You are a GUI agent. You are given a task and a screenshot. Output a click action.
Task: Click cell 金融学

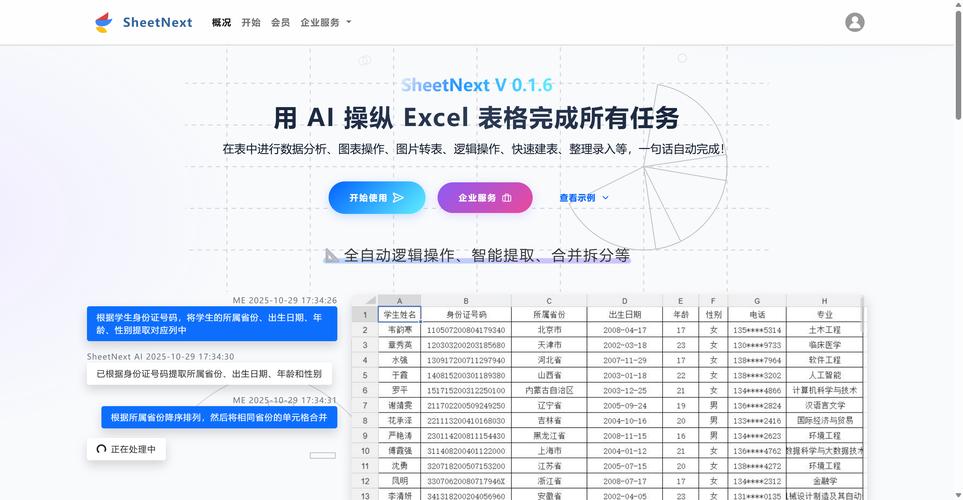(824, 481)
